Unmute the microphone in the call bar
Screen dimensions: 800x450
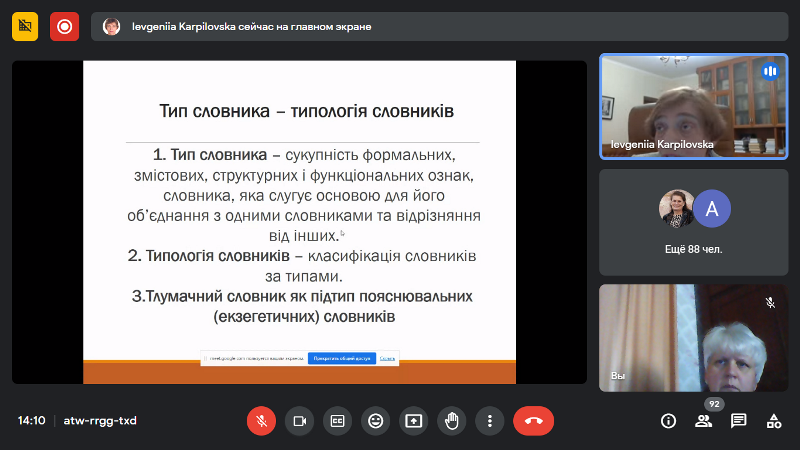[x=261, y=421]
